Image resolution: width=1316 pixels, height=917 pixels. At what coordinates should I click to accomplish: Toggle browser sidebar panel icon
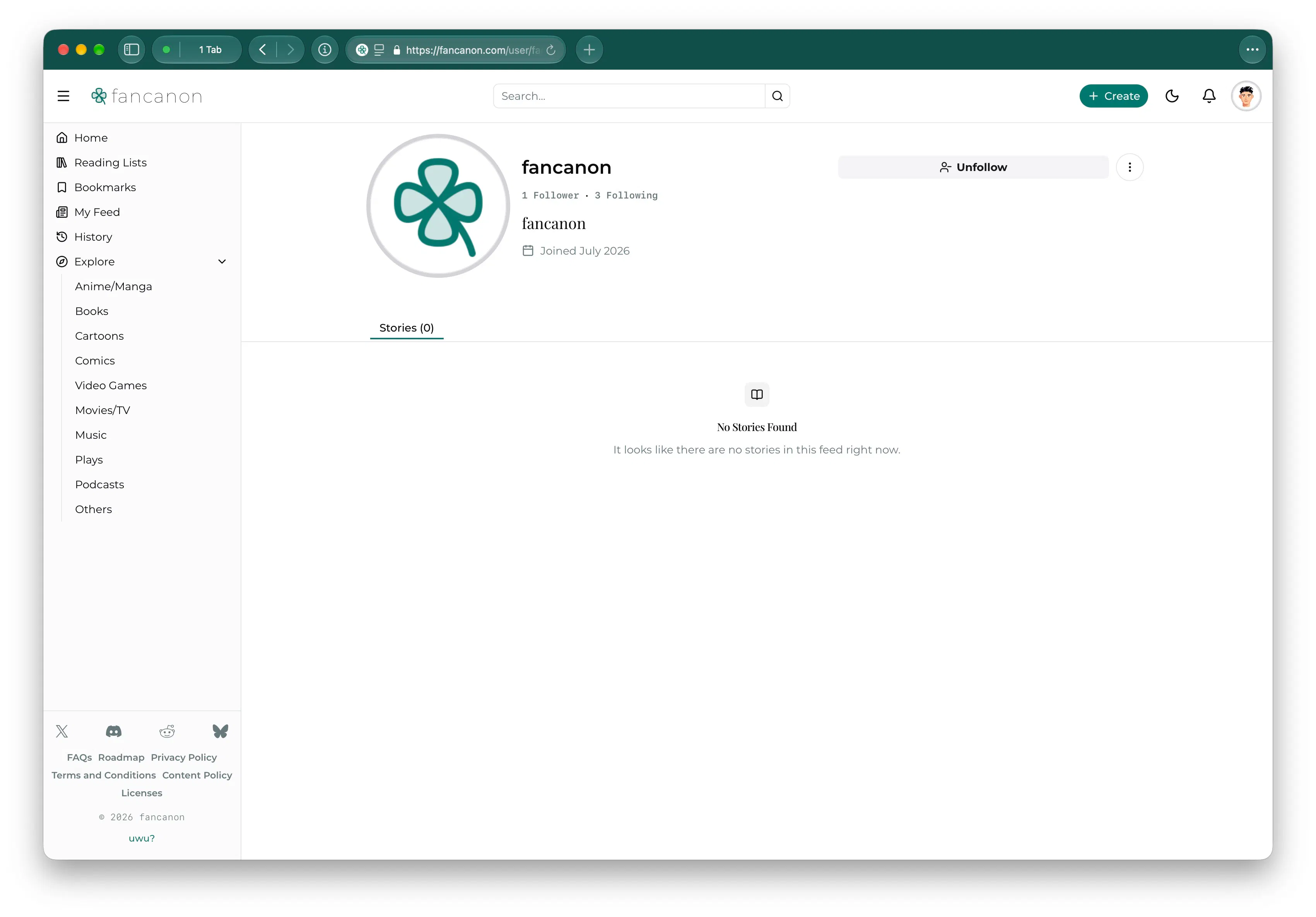click(132, 50)
